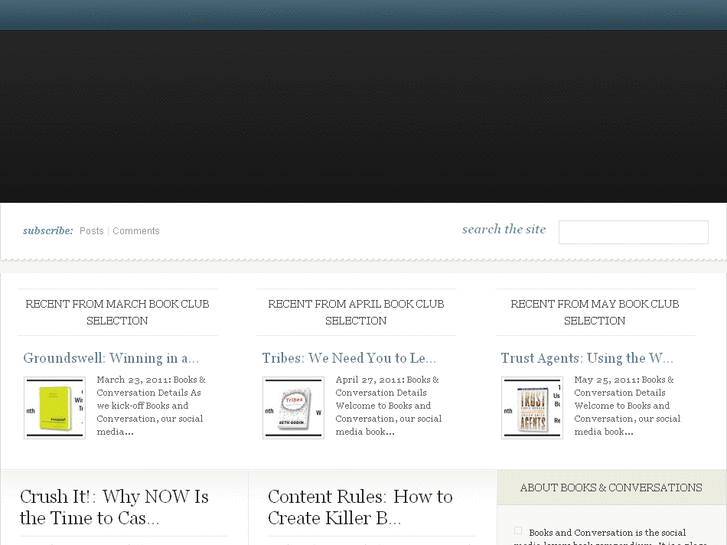727x545 pixels.
Task: Click the 'About Books & Conversations' heading
Action: tap(611, 487)
